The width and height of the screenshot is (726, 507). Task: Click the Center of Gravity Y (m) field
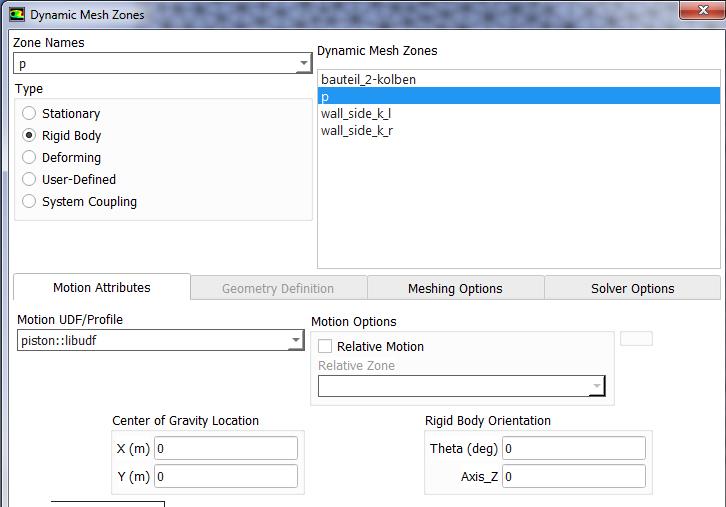(226, 476)
